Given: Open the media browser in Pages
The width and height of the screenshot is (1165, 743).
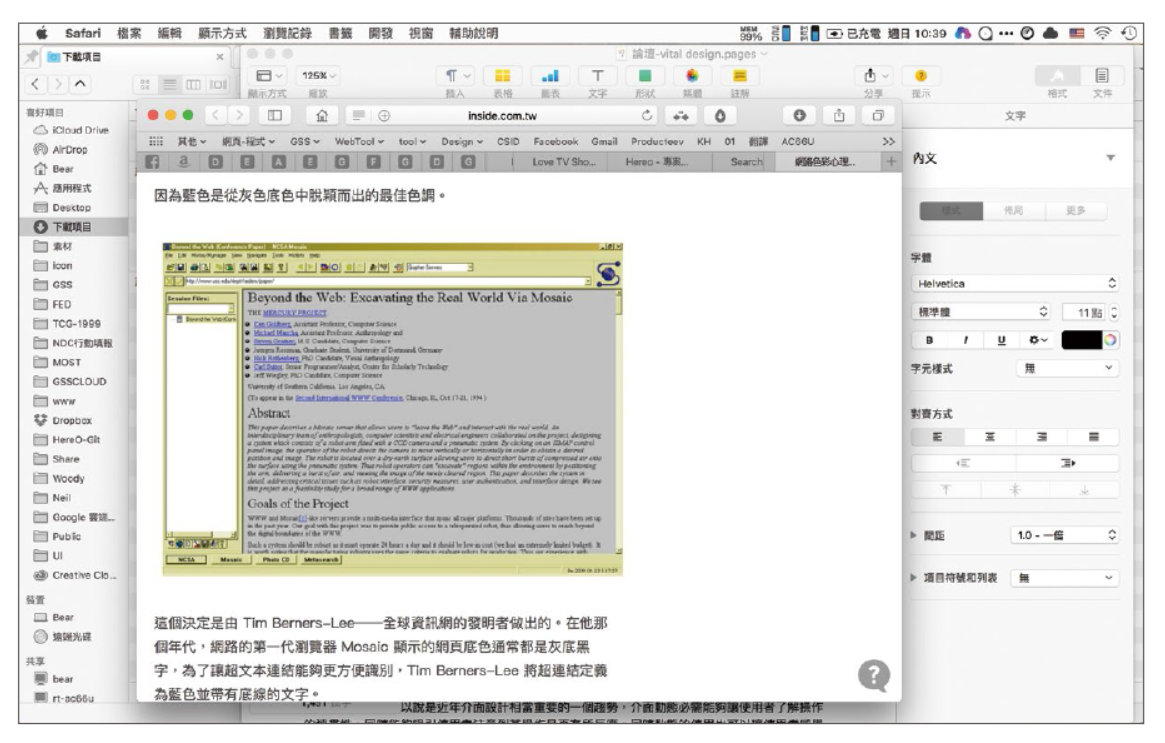Looking at the screenshot, I should (x=692, y=76).
